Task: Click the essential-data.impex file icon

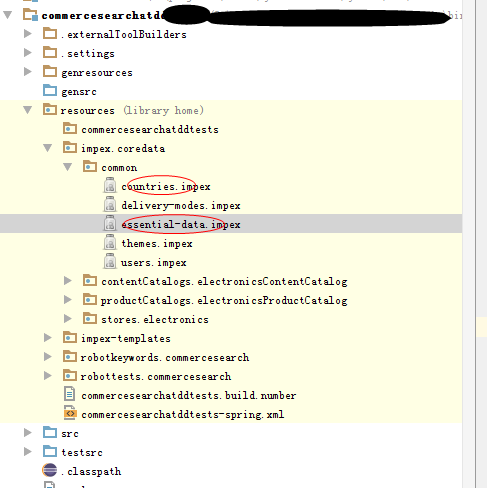Action: [110, 223]
